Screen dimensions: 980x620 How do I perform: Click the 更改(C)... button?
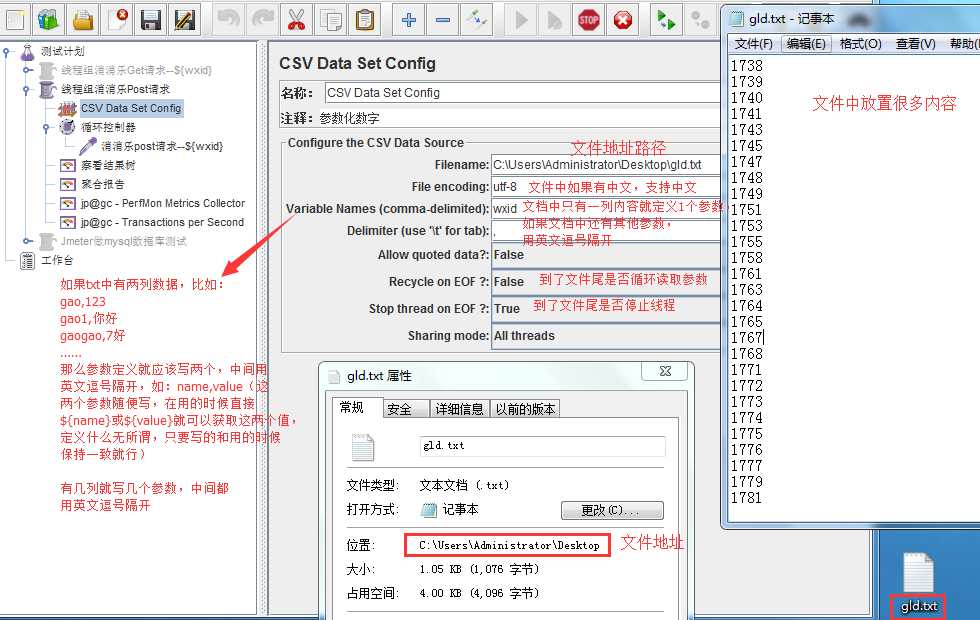[612, 511]
